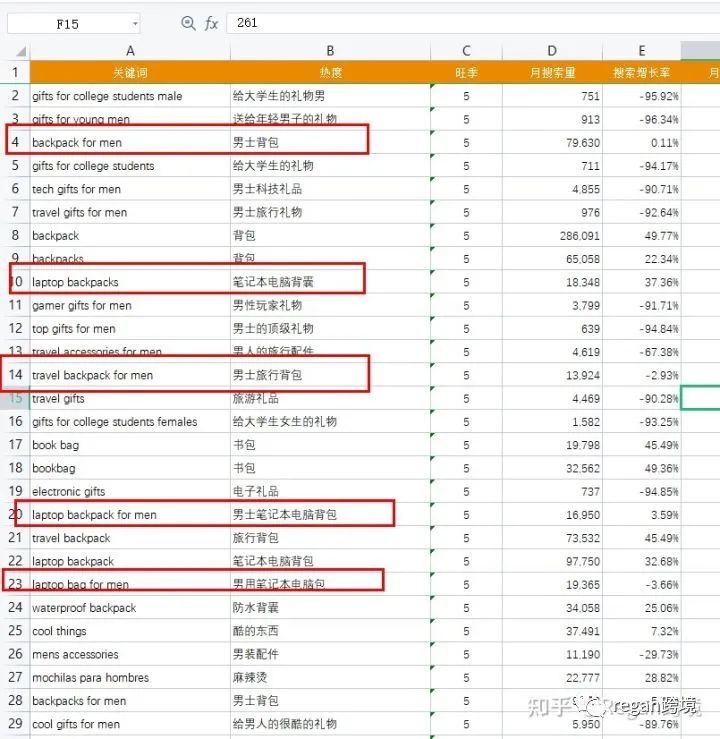Click the 月搜索量 header cell

pos(552,73)
